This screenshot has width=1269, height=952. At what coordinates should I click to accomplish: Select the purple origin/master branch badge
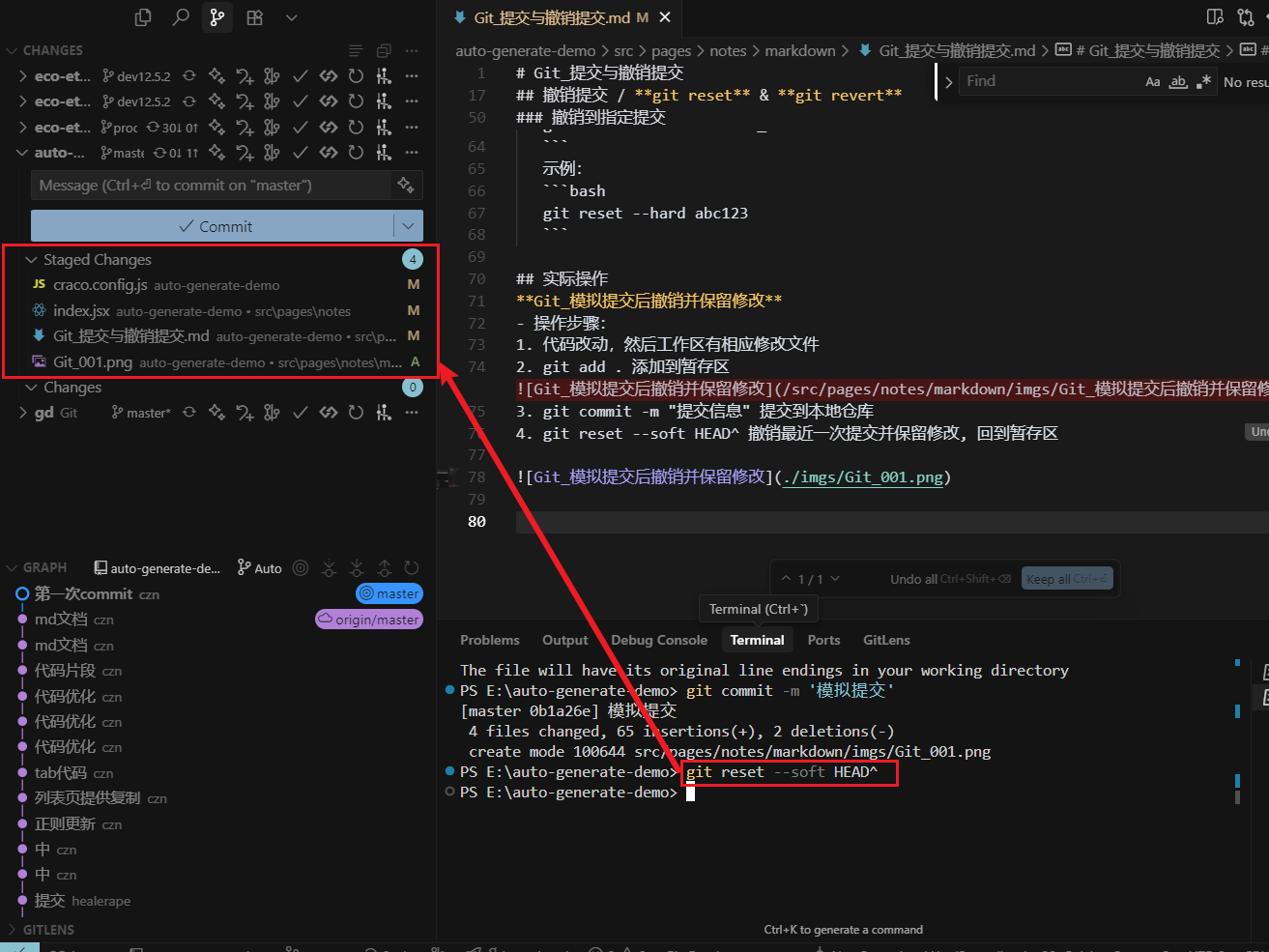pyautogui.click(x=369, y=620)
